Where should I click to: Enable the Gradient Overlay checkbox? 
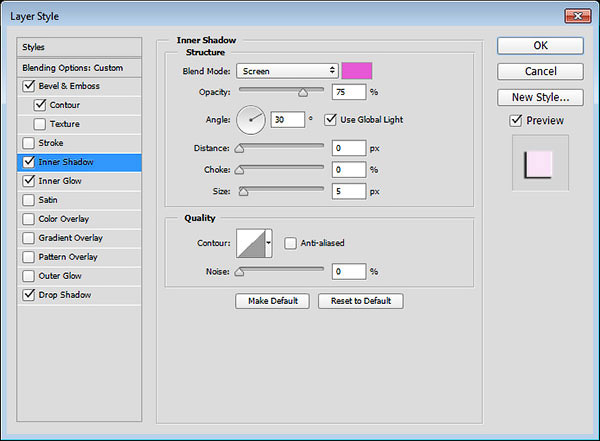[x=29, y=238]
